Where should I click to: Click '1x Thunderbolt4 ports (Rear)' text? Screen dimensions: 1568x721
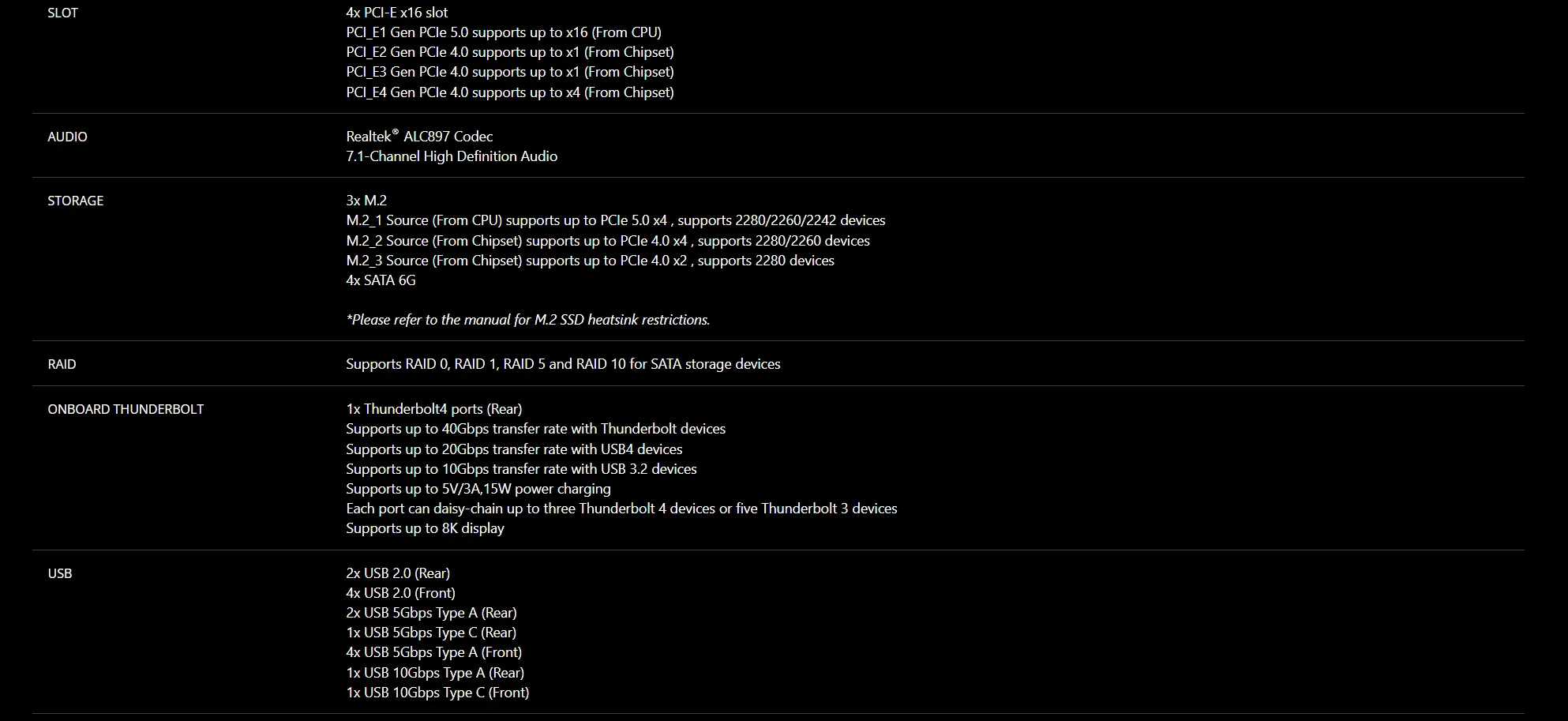tap(433, 409)
